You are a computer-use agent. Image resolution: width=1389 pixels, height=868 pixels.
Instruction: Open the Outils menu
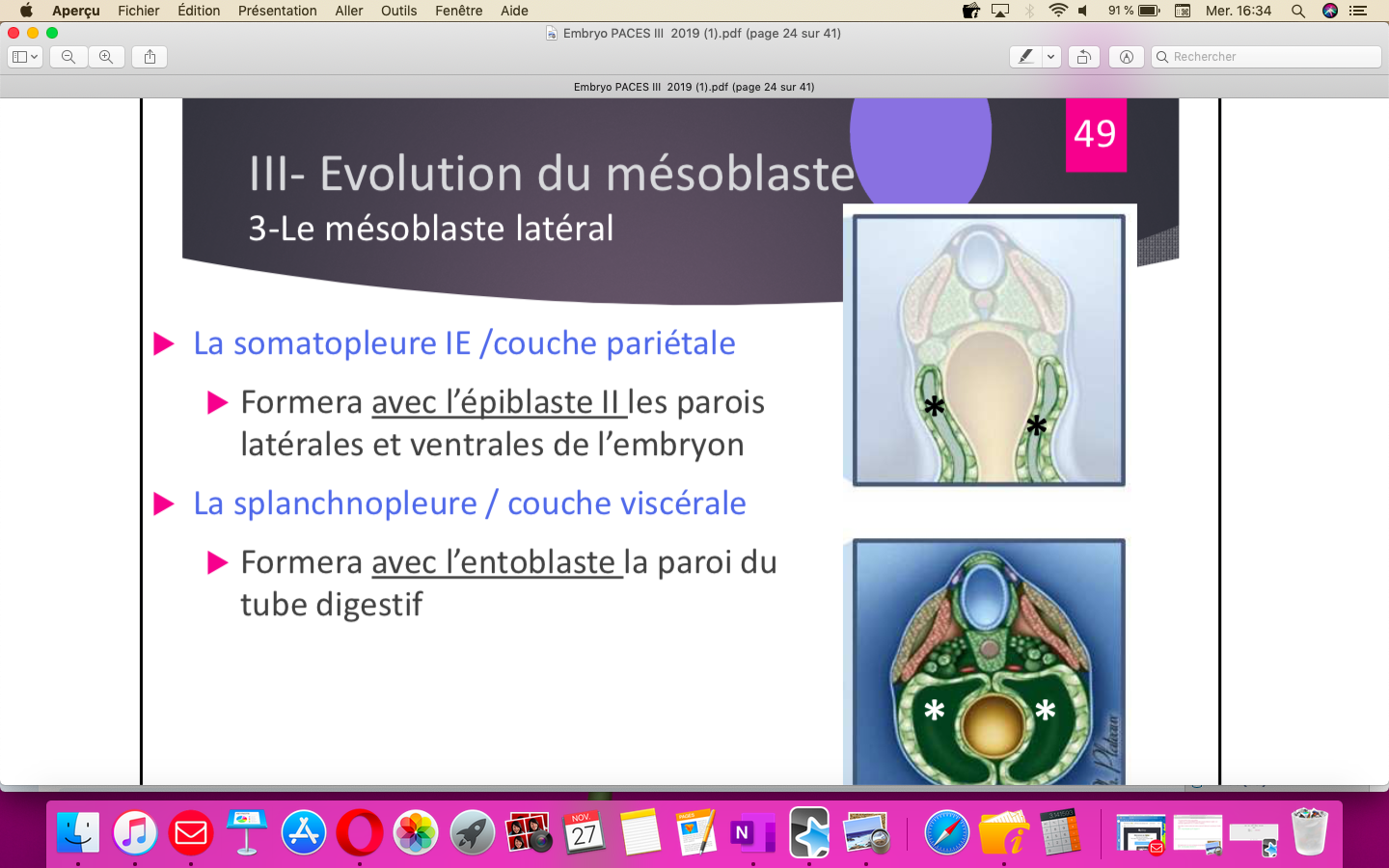[398, 11]
